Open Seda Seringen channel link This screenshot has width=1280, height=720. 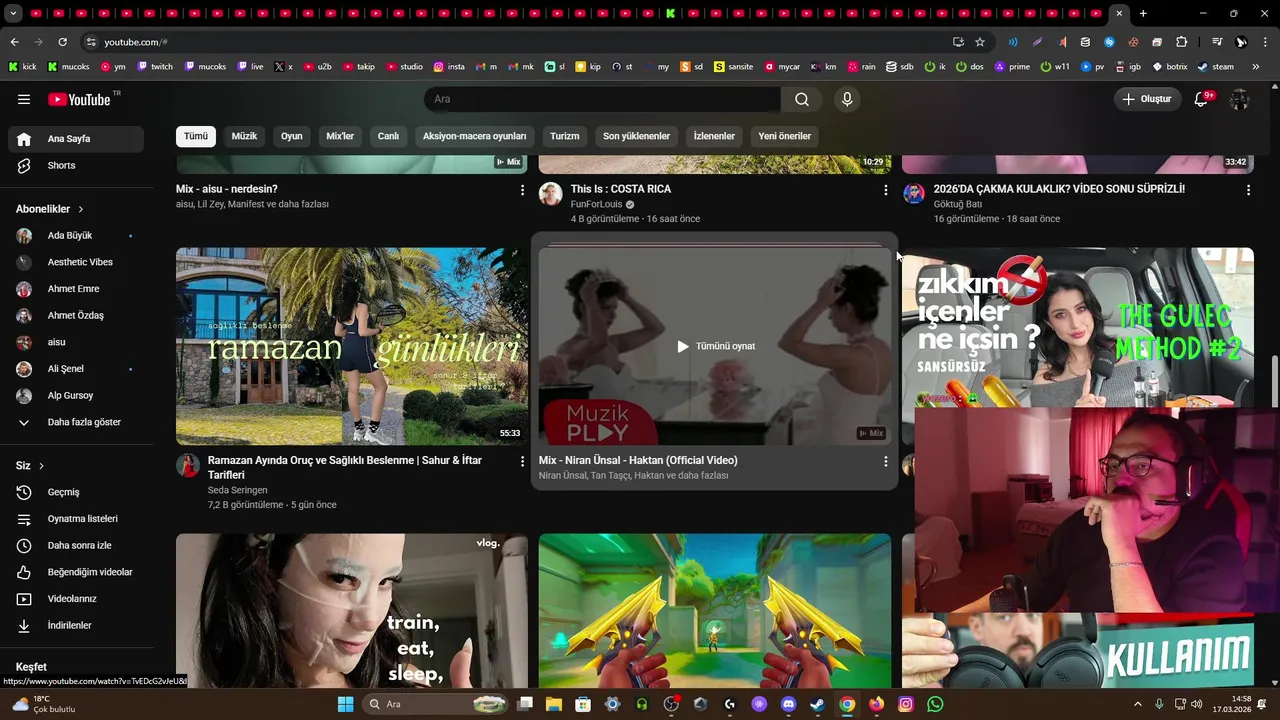coord(237,490)
